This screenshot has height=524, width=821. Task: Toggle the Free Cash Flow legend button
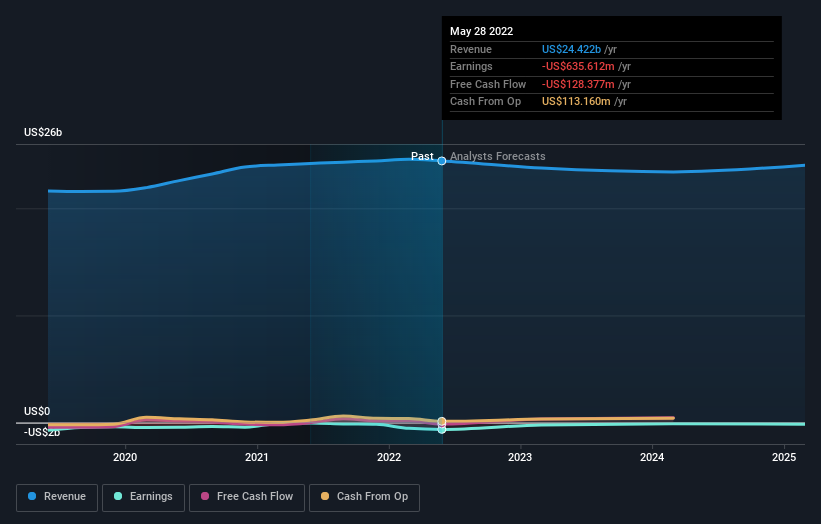pos(247,497)
